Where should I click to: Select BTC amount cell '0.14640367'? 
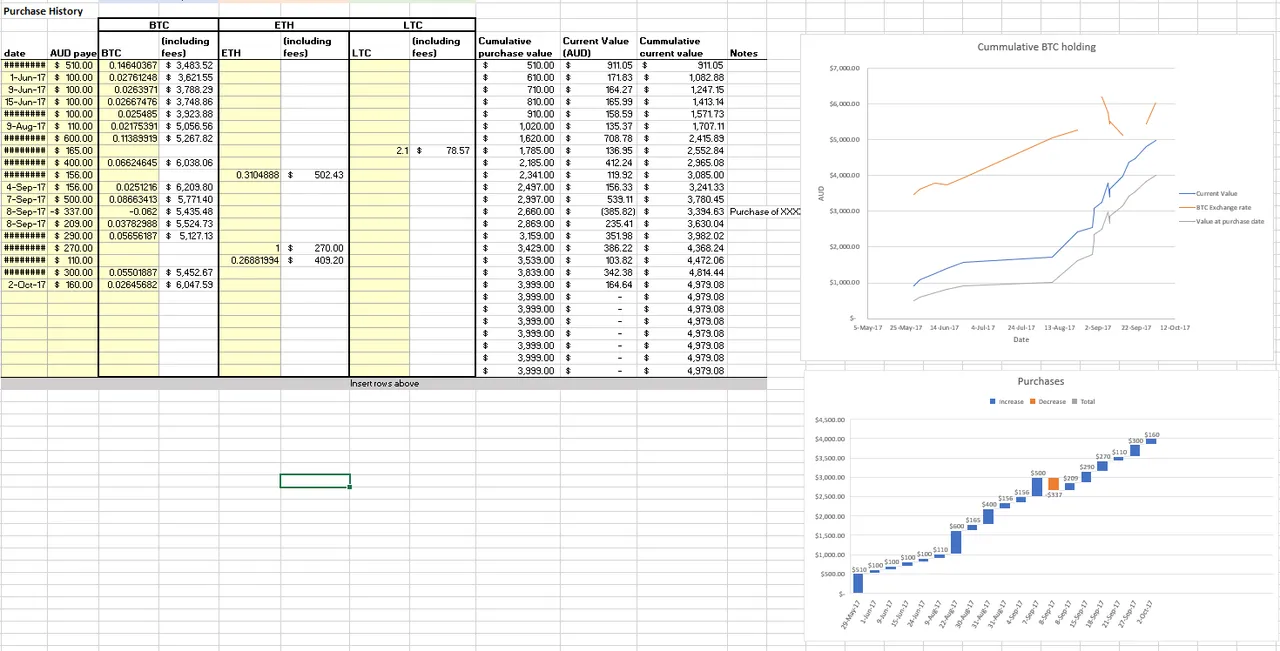127,65
